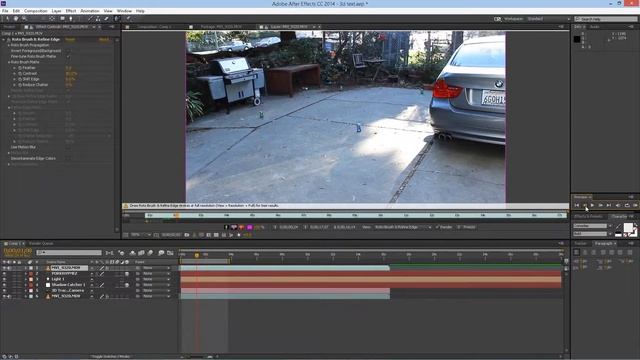Select the Hand tool

point(16,18)
